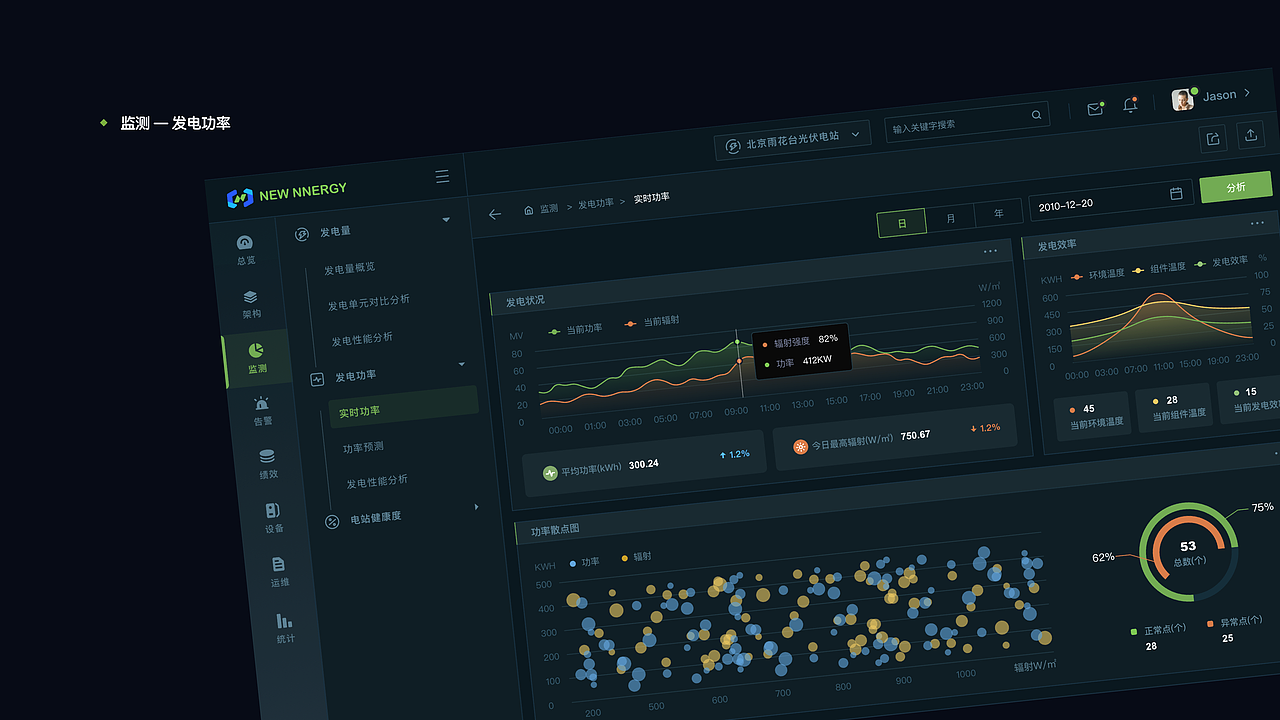1280x720 pixels.
Task: Collapse the 发电量 menu group
Action: pyautogui.click(x=446, y=220)
